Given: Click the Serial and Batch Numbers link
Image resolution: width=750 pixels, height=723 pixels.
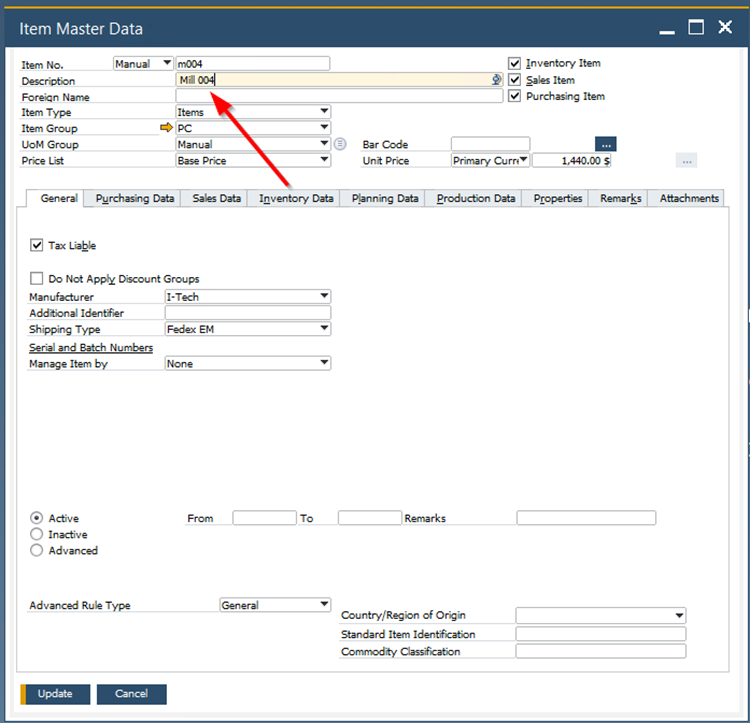Looking at the screenshot, I should 91,348.
